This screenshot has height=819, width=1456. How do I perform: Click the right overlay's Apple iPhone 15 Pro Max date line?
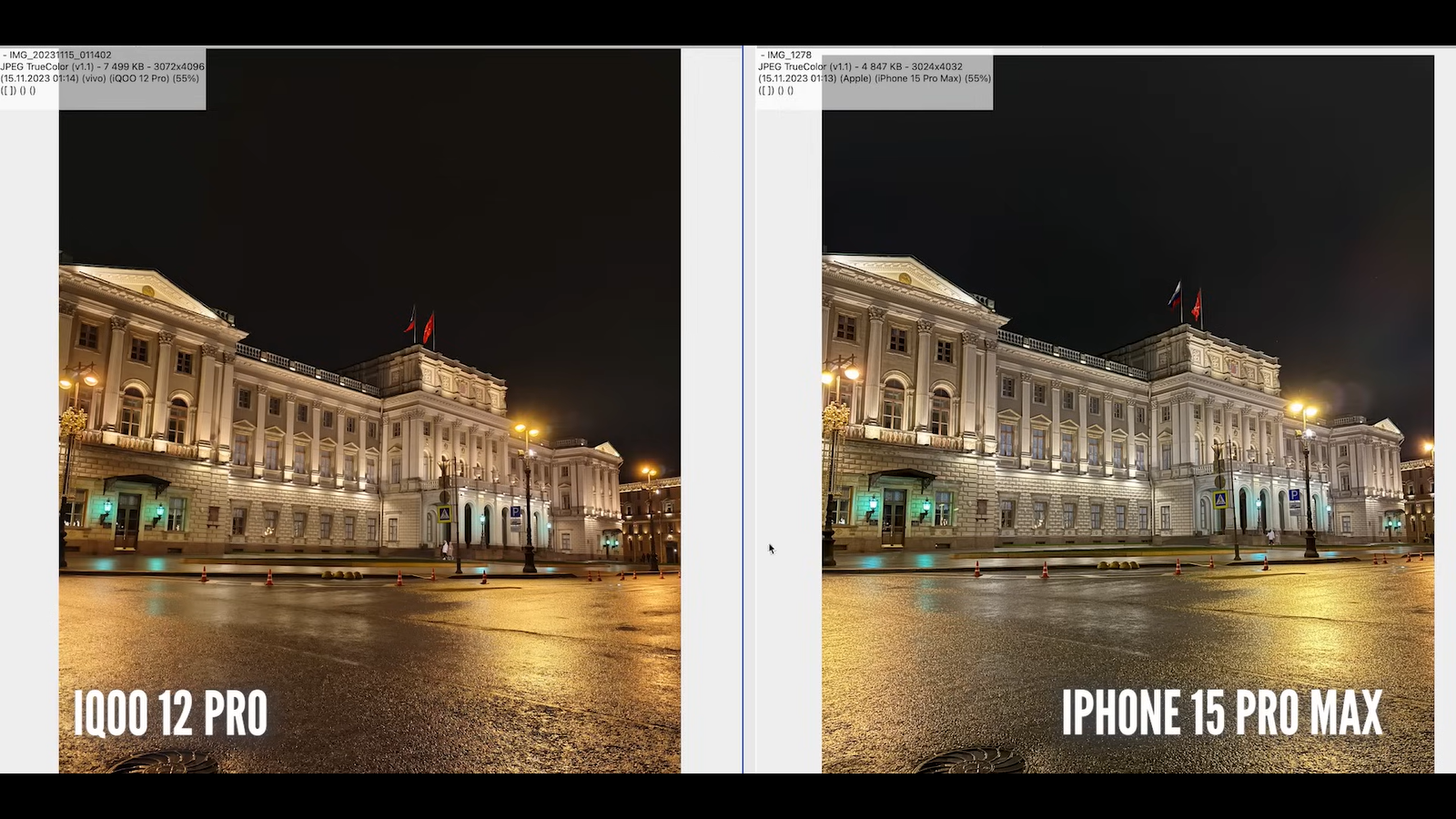click(x=874, y=79)
